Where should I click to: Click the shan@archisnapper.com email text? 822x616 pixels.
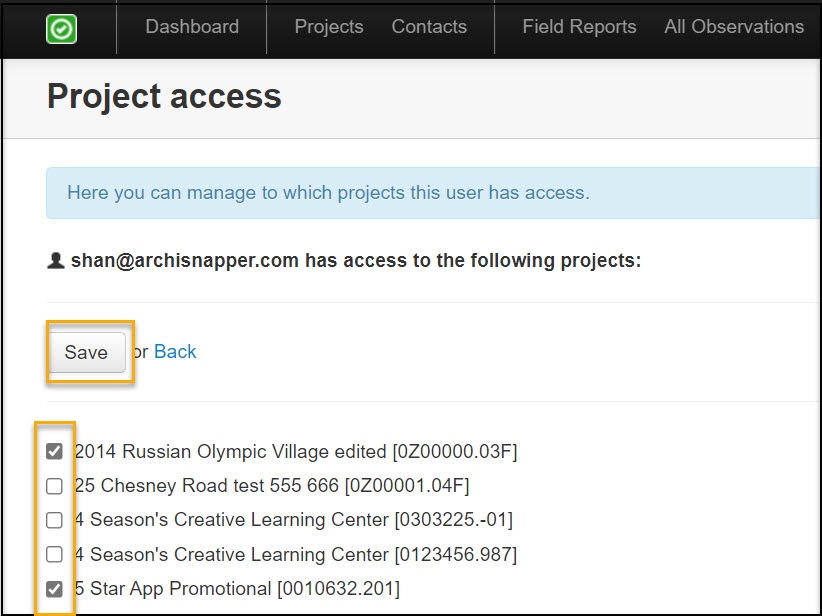(185, 261)
